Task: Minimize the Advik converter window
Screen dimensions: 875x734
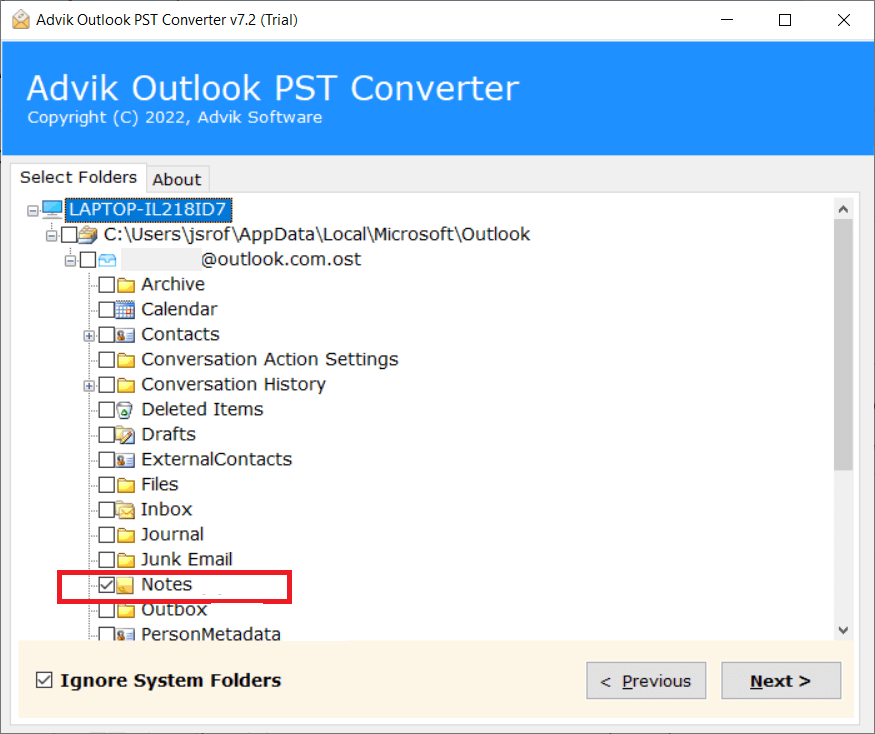Action: 727,20
